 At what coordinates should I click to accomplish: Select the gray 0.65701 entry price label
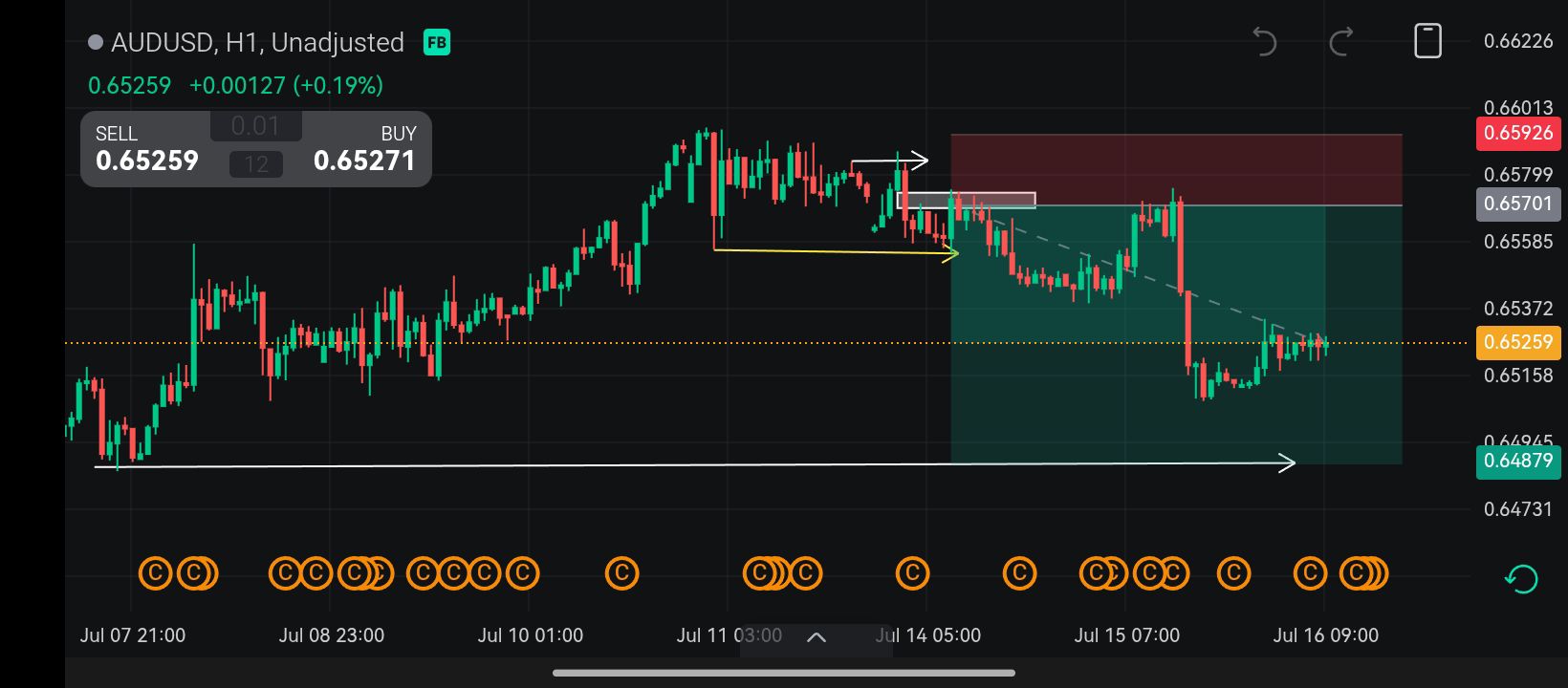click(x=1518, y=204)
